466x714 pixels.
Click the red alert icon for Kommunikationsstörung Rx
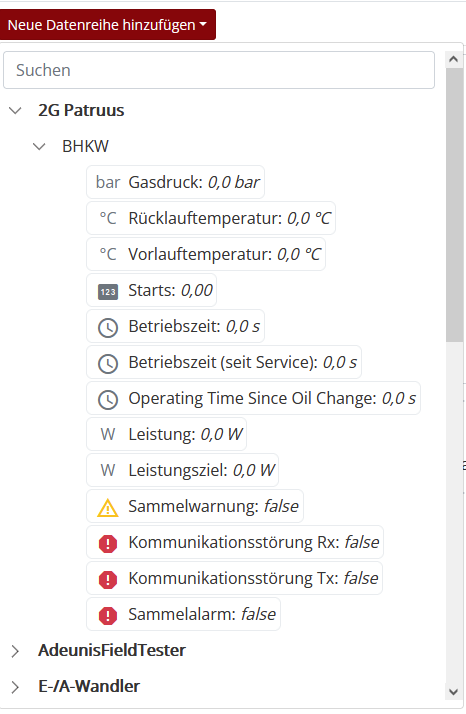[x=108, y=544]
